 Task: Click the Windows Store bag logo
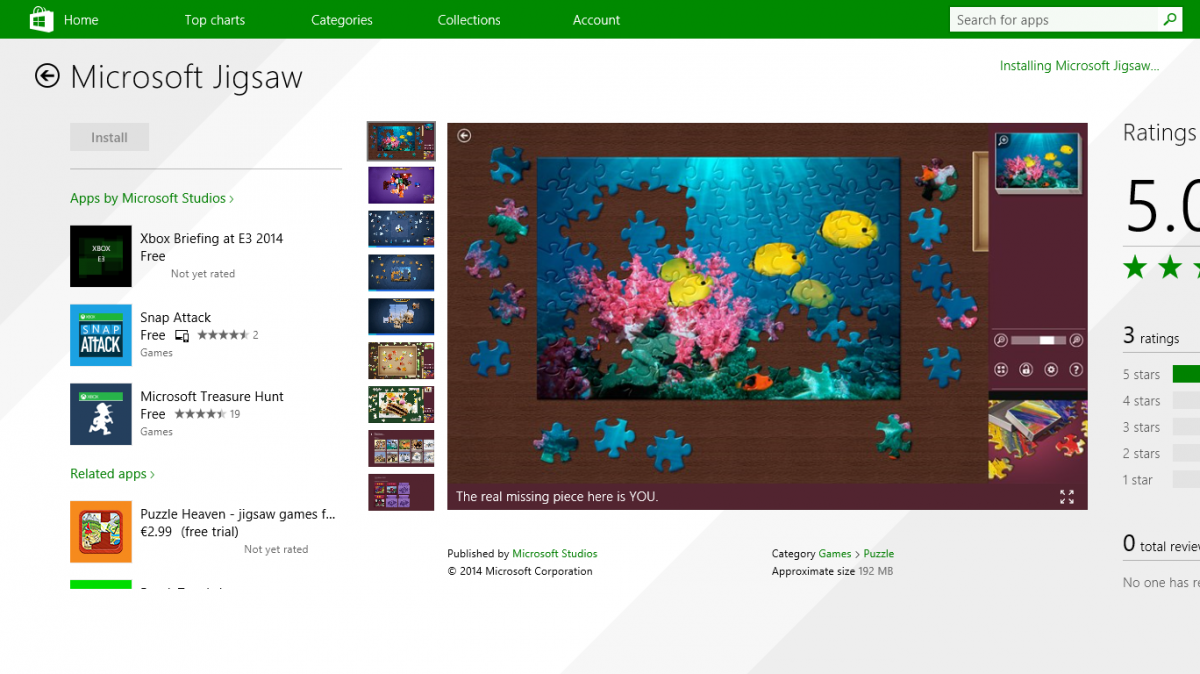tap(41, 19)
